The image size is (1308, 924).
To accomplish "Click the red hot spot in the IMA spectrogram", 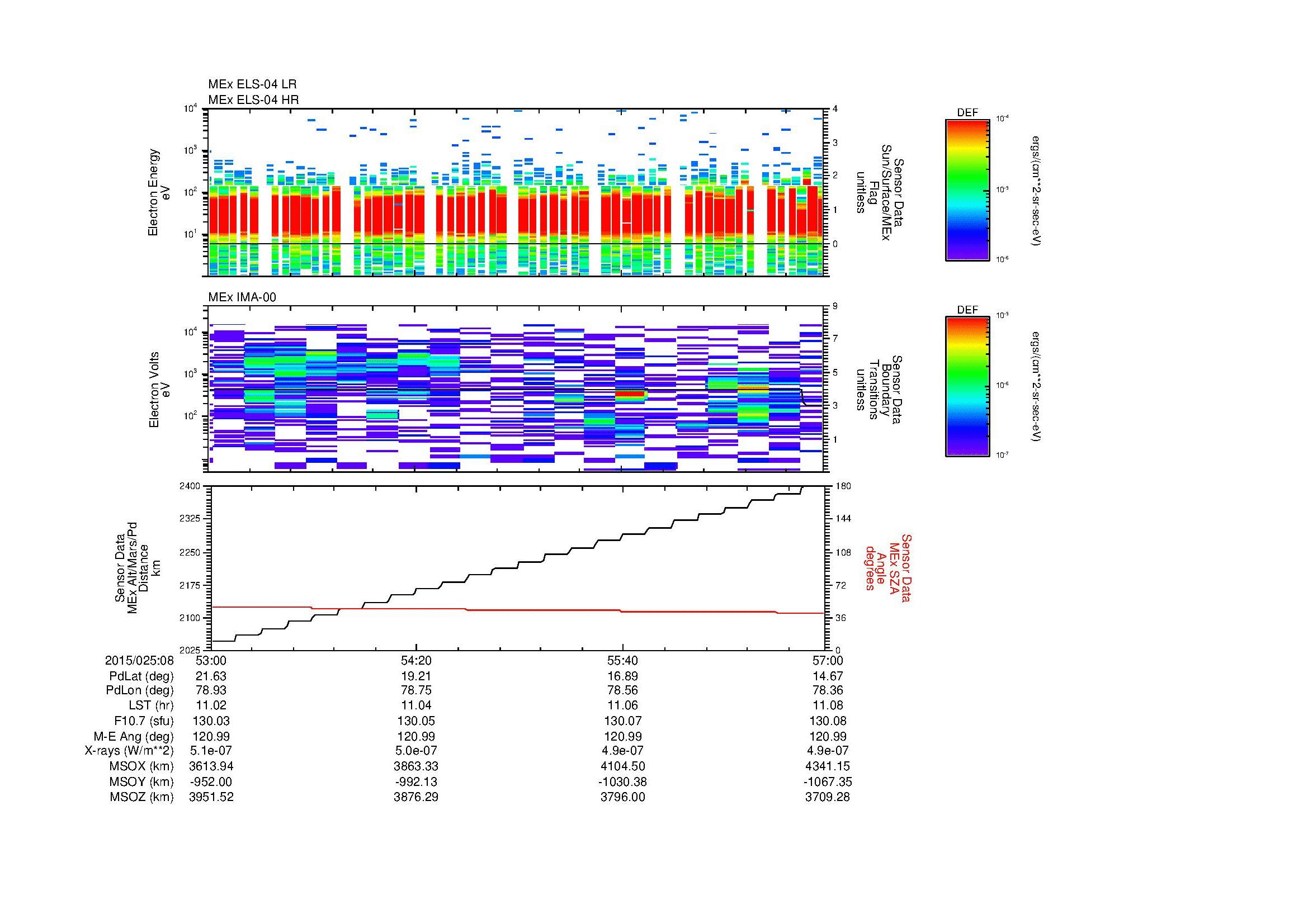I will [x=630, y=394].
